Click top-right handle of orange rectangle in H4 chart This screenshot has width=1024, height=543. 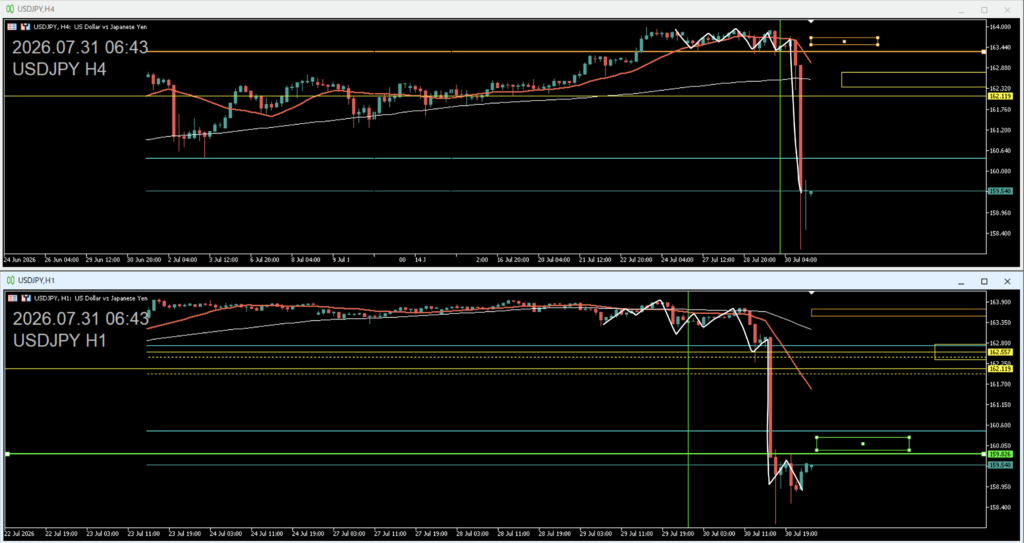point(878,37)
